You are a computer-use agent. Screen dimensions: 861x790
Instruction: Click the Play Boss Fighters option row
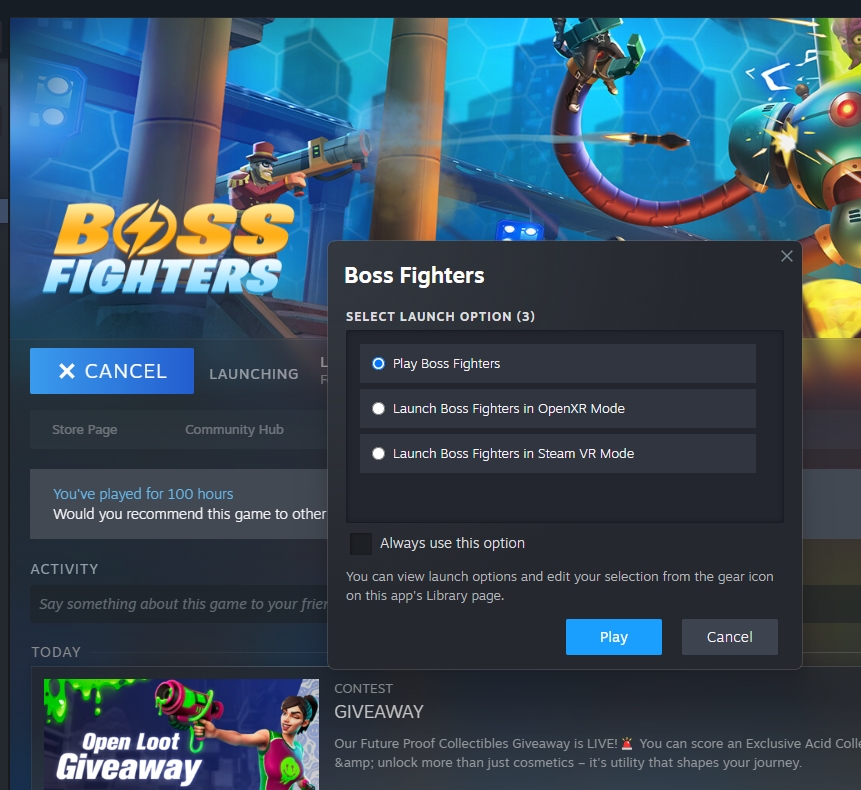[557, 363]
